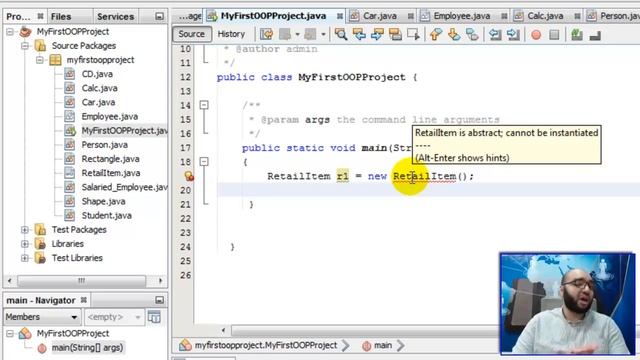640x360 pixels.
Task: Switch to Source view
Action: click(x=191, y=34)
